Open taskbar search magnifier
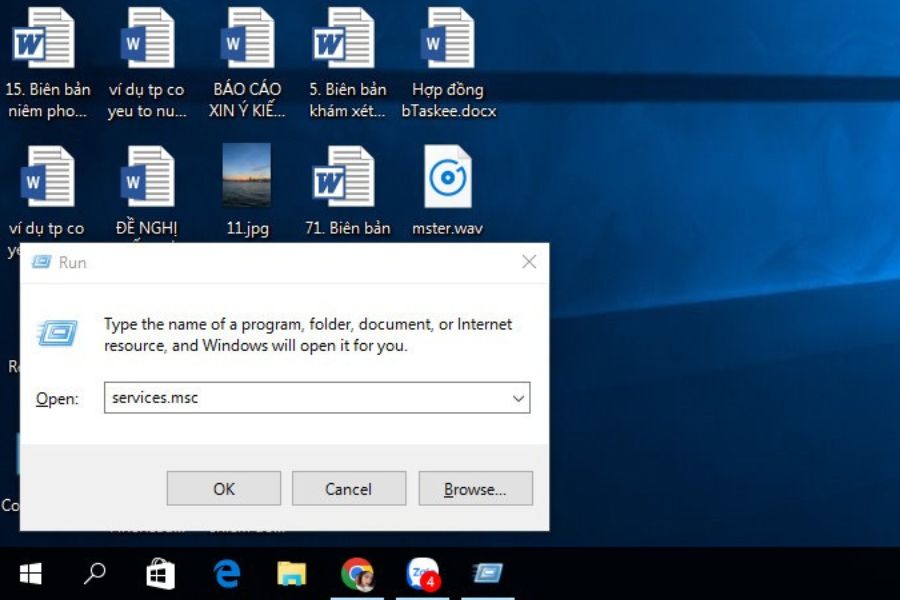Image resolution: width=900 pixels, height=600 pixels. tap(95, 574)
